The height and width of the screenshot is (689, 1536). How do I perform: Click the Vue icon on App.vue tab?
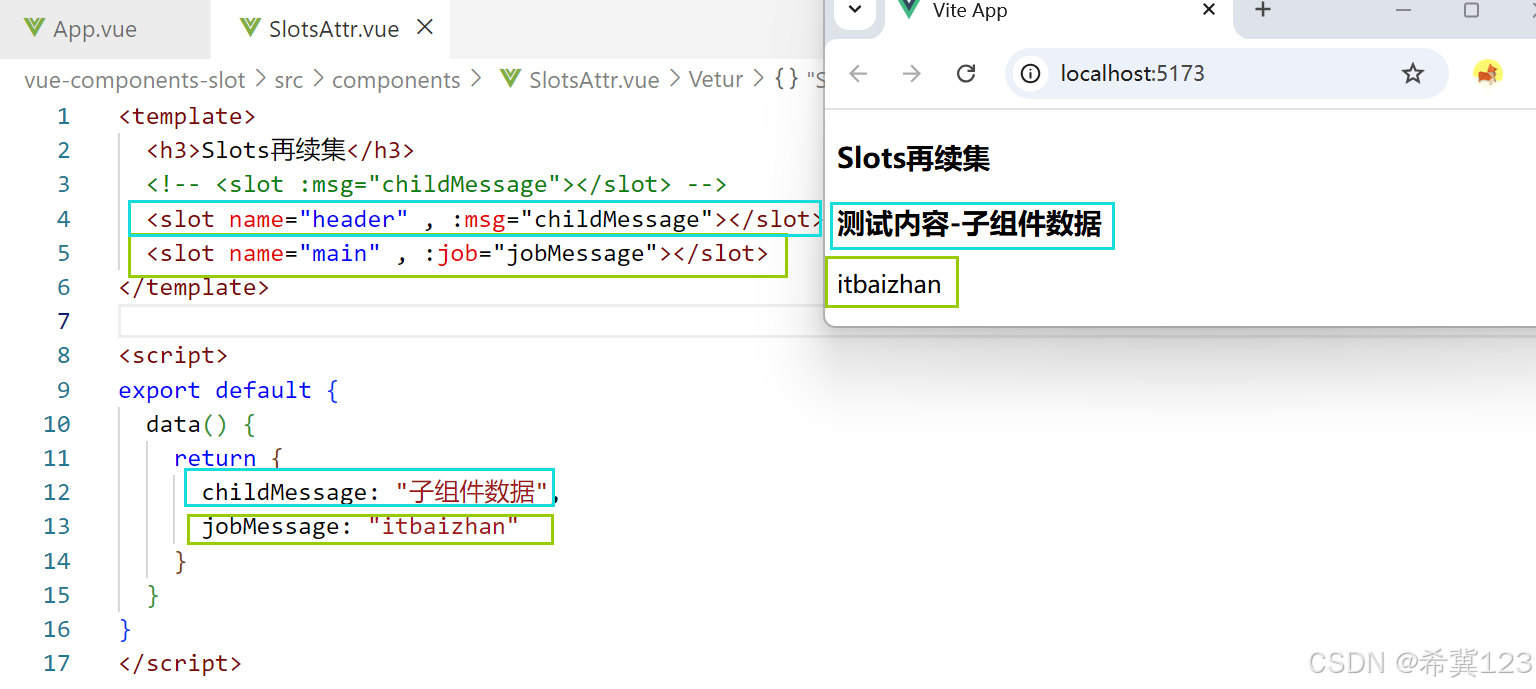pyautogui.click(x=34, y=28)
